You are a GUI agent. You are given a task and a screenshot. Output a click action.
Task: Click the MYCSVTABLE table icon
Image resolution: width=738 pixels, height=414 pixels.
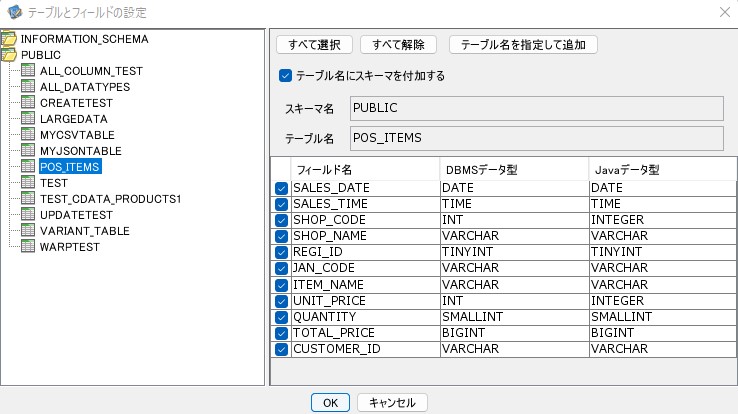pyautogui.click(x=28, y=135)
